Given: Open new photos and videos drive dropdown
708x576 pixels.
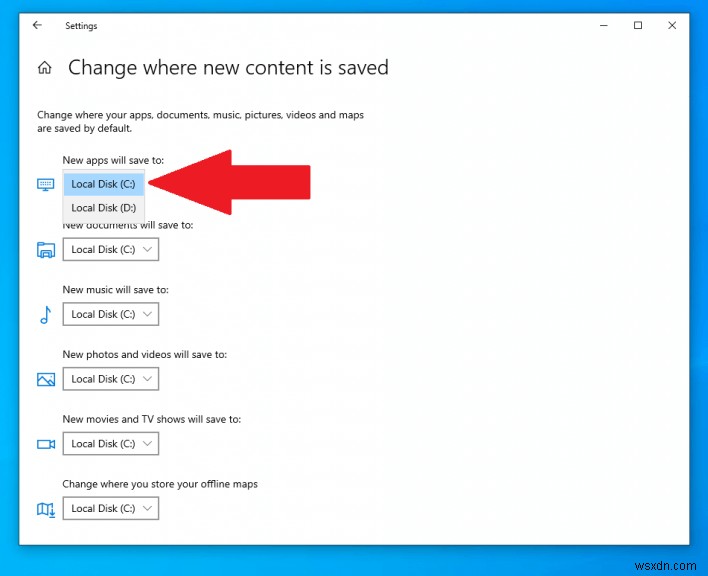Looking at the screenshot, I should (111, 379).
